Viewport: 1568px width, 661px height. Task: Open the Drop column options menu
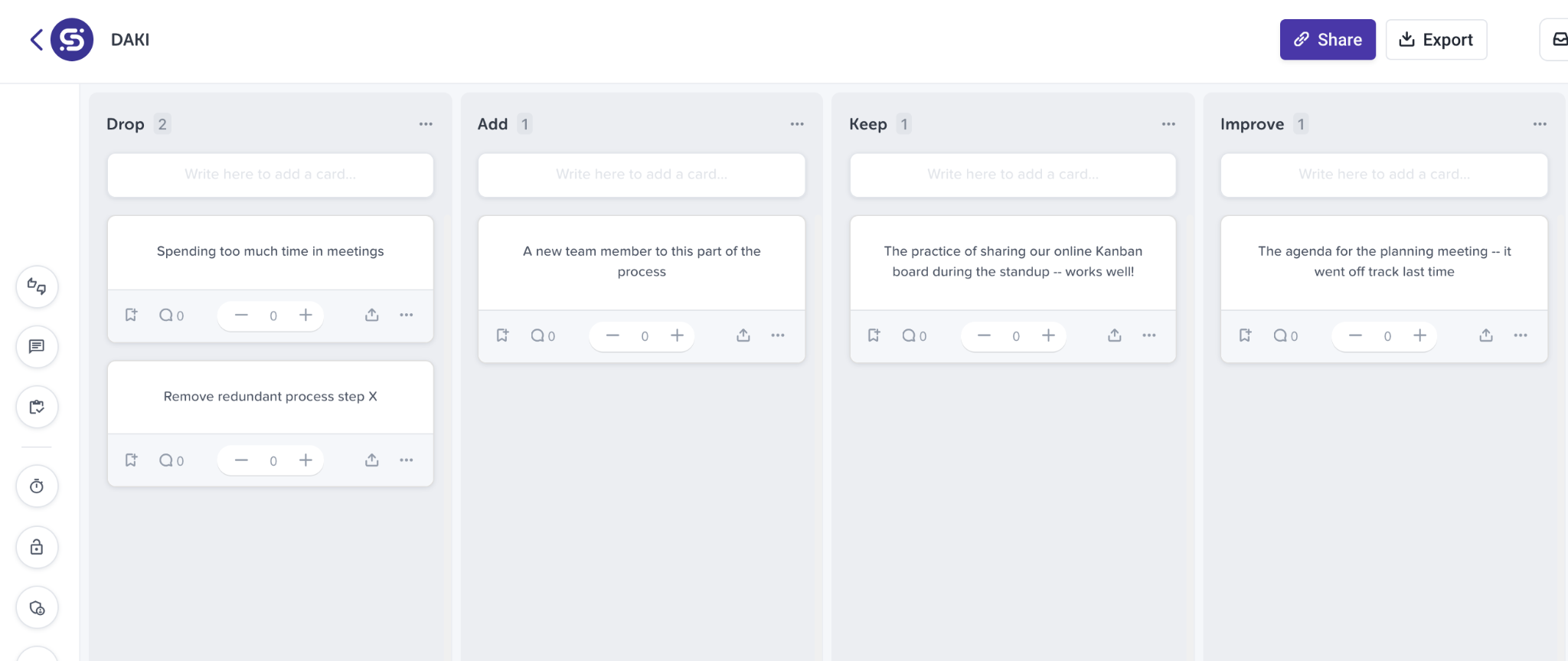point(426,123)
